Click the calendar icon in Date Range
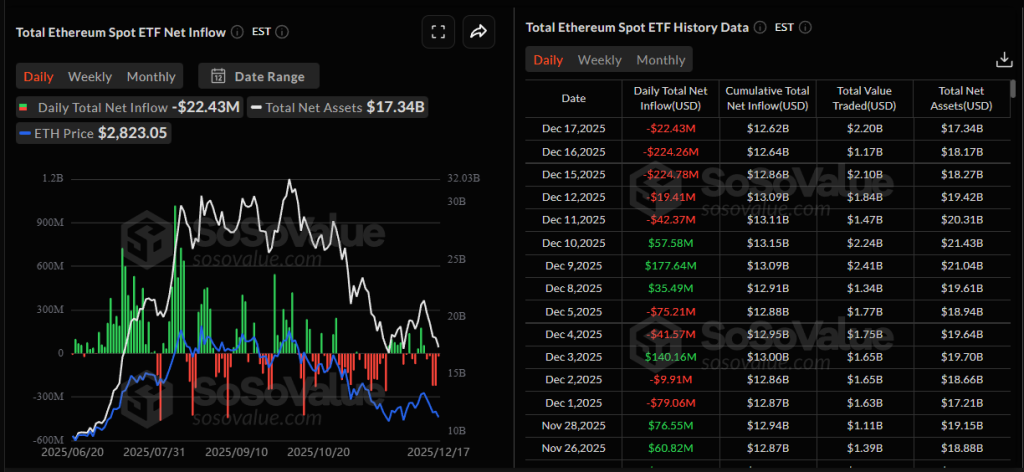This screenshot has width=1024, height=472. point(218,76)
